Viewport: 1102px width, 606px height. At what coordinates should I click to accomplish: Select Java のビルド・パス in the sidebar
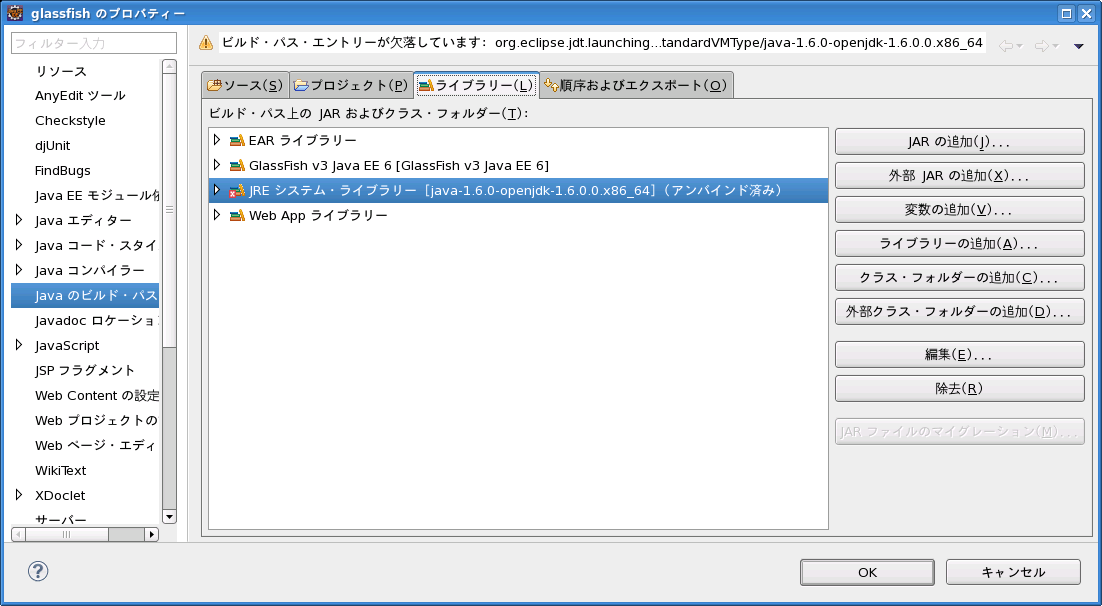tap(85, 295)
